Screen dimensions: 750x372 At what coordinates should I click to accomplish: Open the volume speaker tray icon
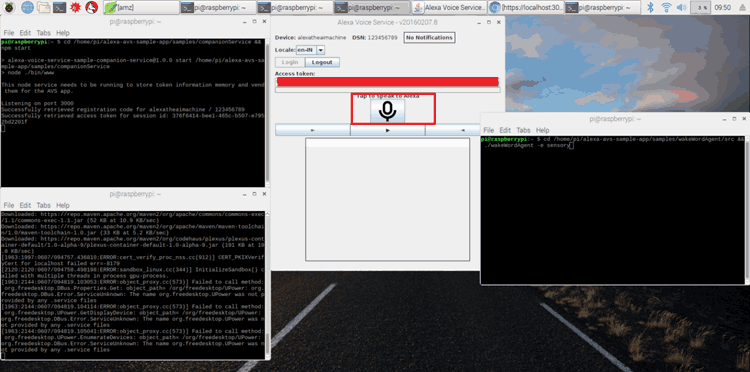point(682,7)
